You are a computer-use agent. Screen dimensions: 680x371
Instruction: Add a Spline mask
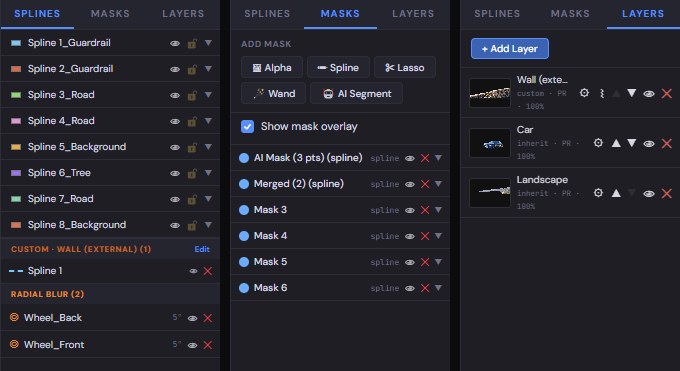[338, 68]
